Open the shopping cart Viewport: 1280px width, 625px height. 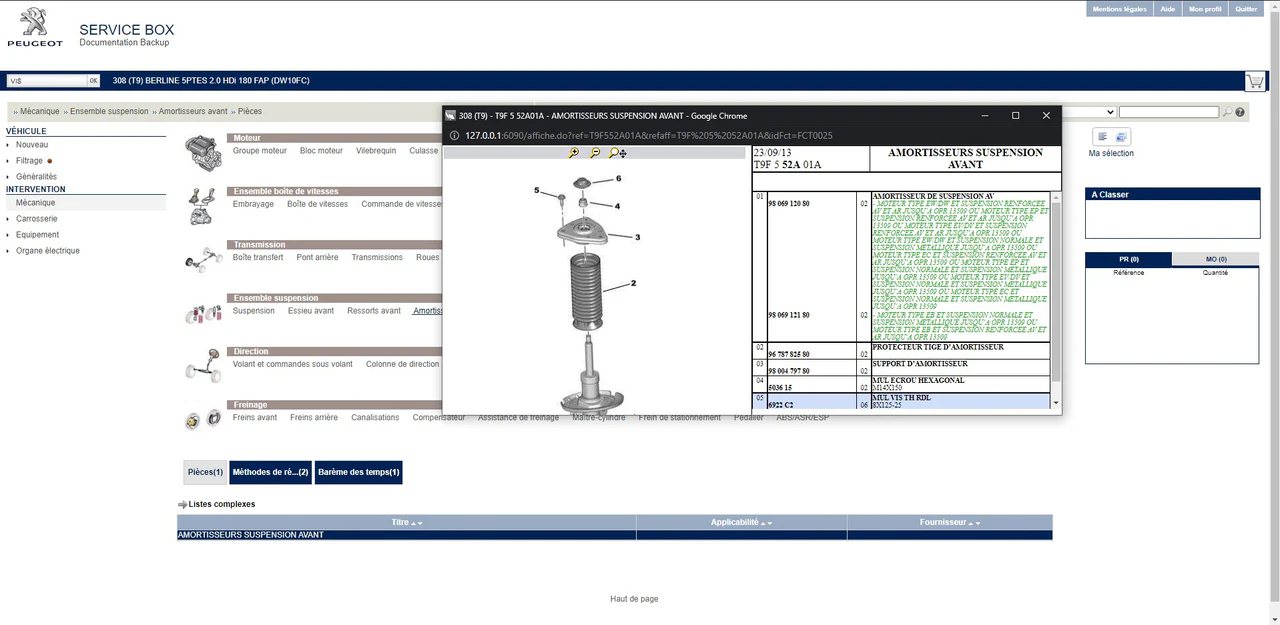[1255, 80]
